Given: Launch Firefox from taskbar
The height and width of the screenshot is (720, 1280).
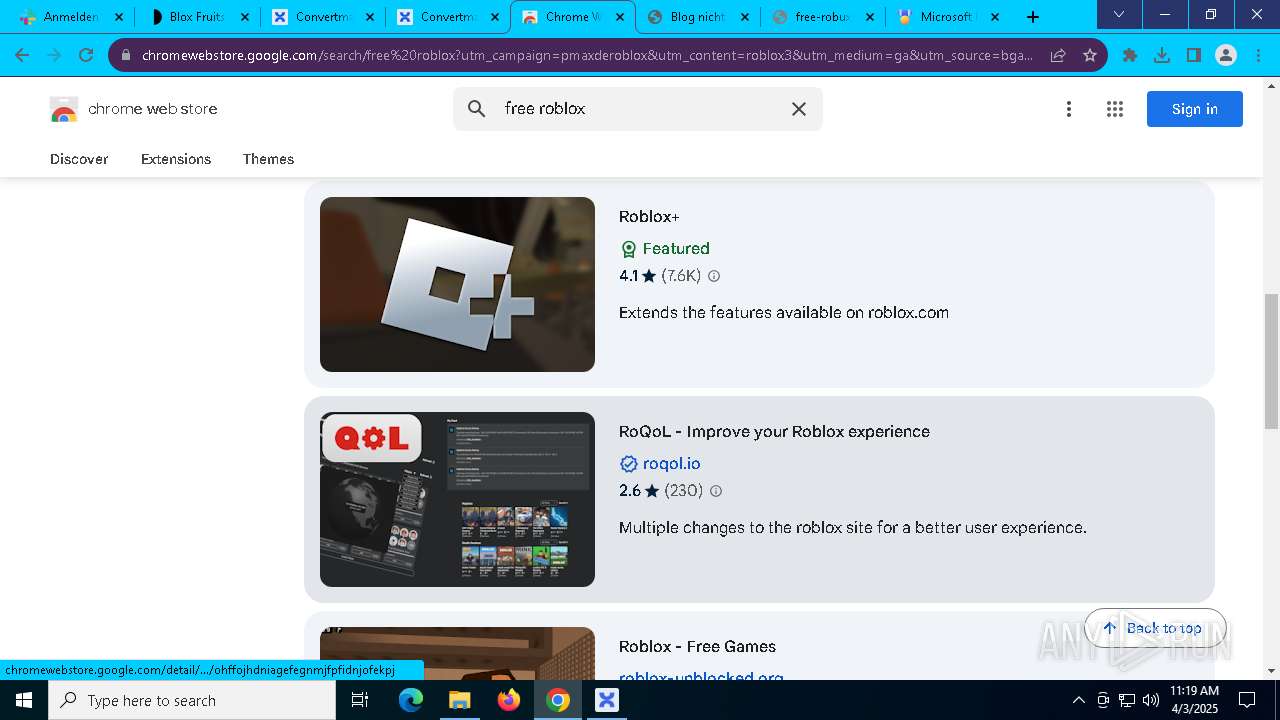Looking at the screenshot, I should pos(508,700).
